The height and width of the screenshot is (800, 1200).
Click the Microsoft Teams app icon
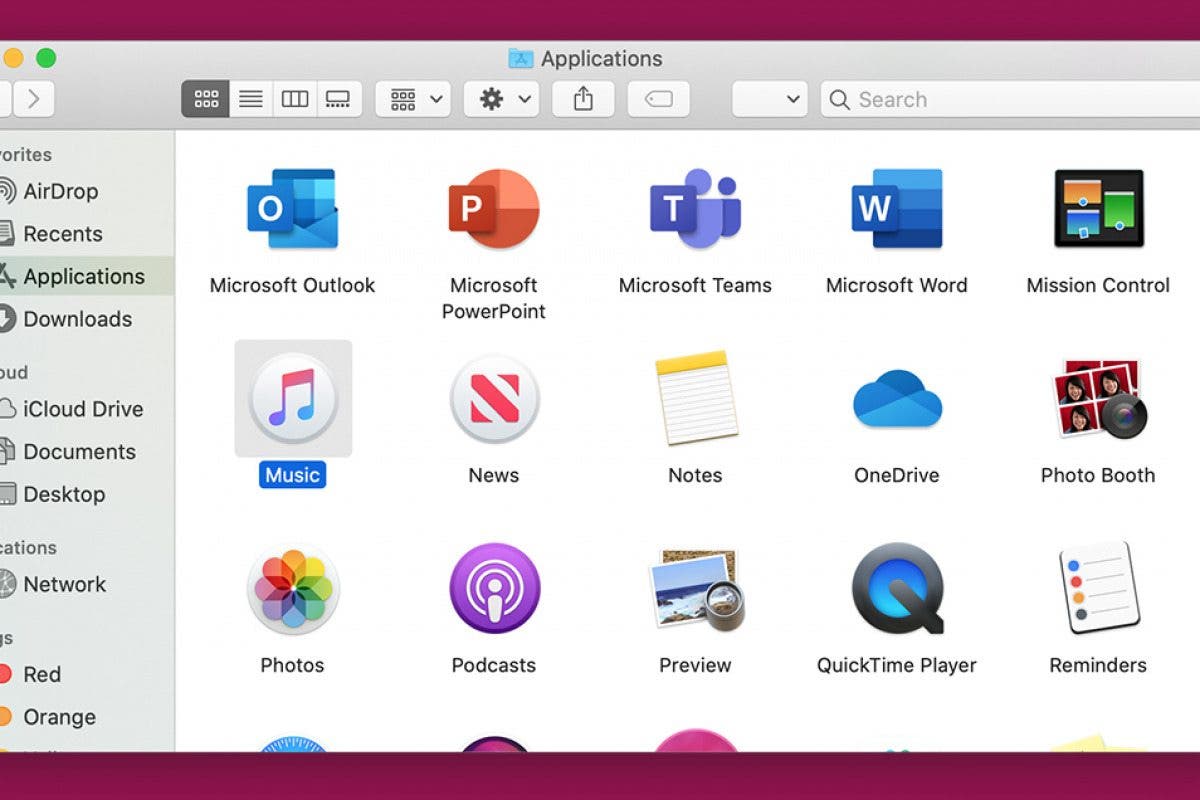tap(695, 209)
